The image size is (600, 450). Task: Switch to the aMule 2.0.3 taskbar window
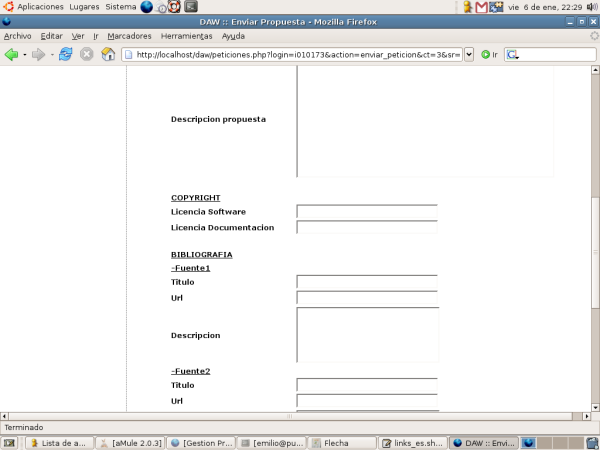pyautogui.click(x=130, y=443)
